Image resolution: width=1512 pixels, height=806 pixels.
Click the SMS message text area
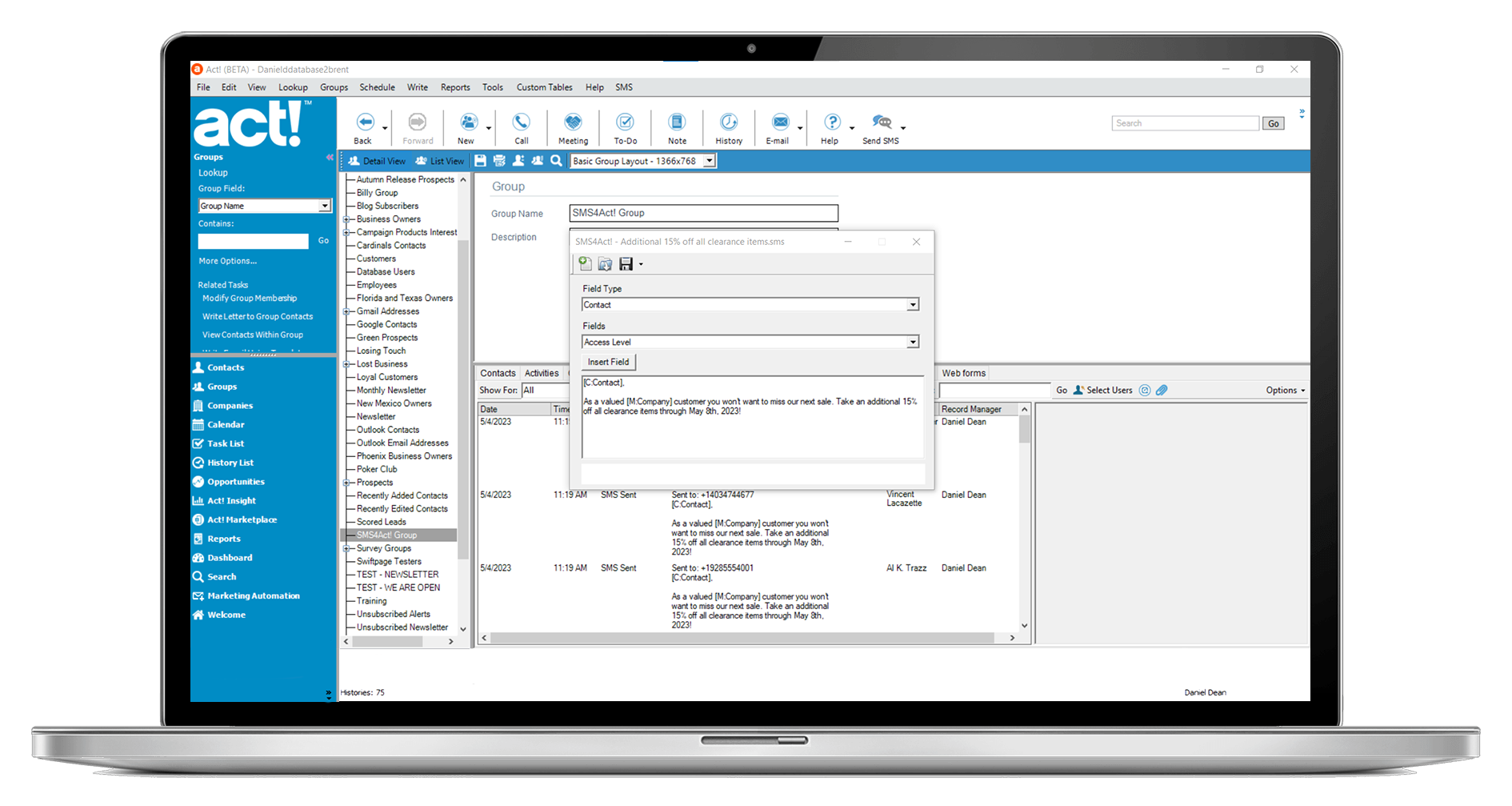click(753, 416)
